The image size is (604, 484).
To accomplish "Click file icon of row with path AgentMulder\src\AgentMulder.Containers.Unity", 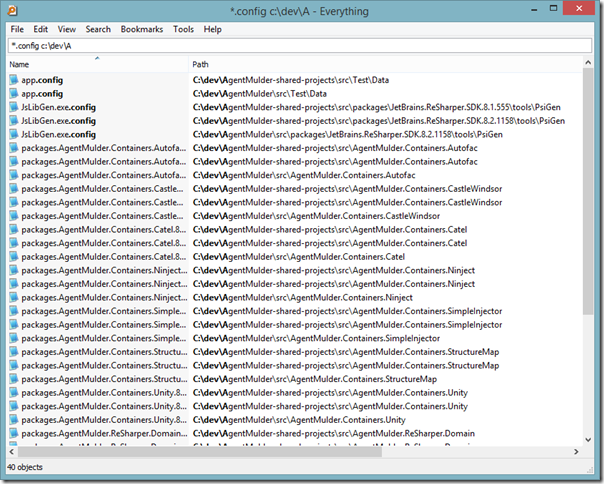I will click(x=14, y=420).
